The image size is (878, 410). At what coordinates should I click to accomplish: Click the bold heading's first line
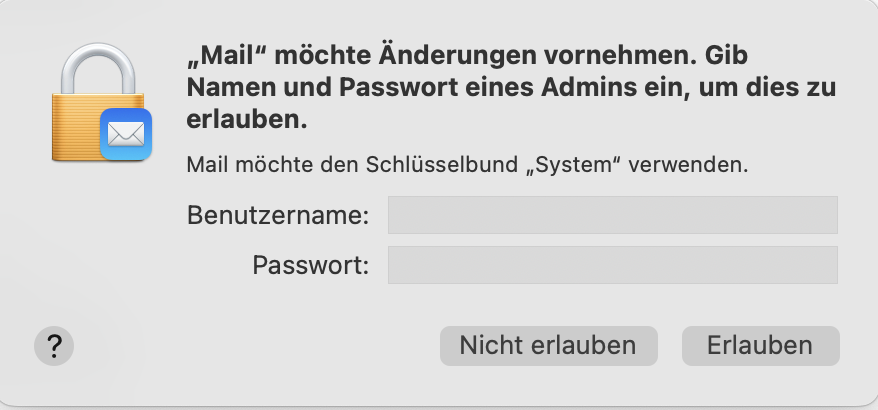[x=468, y=54]
